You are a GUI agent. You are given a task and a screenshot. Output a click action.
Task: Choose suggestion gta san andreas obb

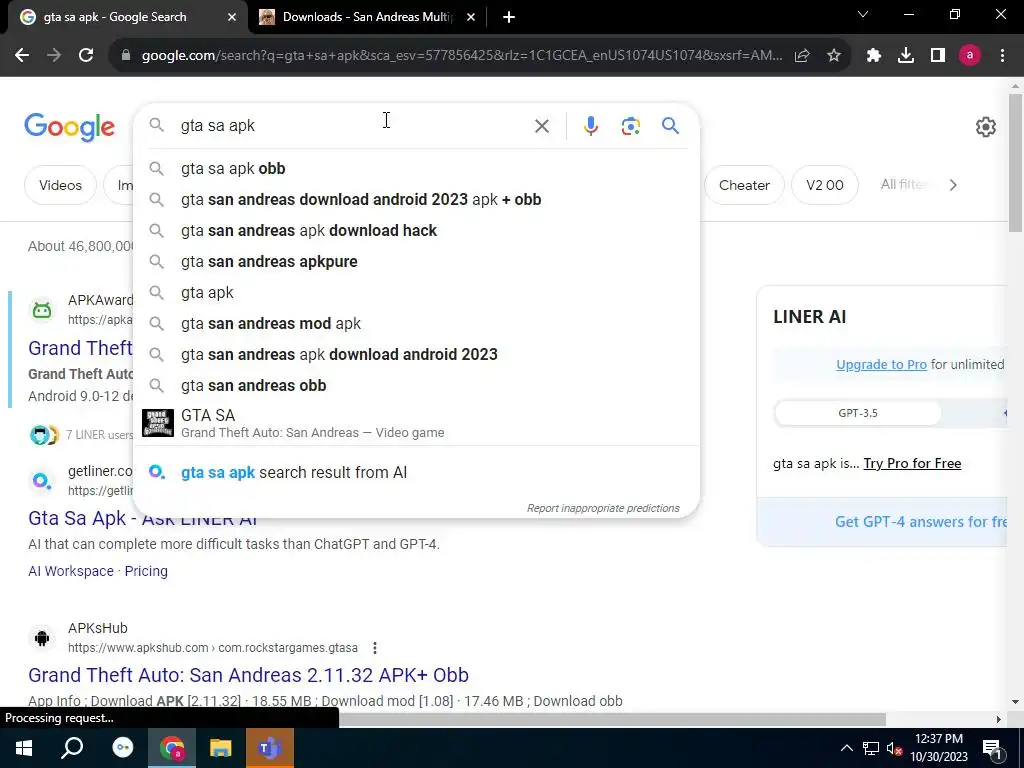416,386
